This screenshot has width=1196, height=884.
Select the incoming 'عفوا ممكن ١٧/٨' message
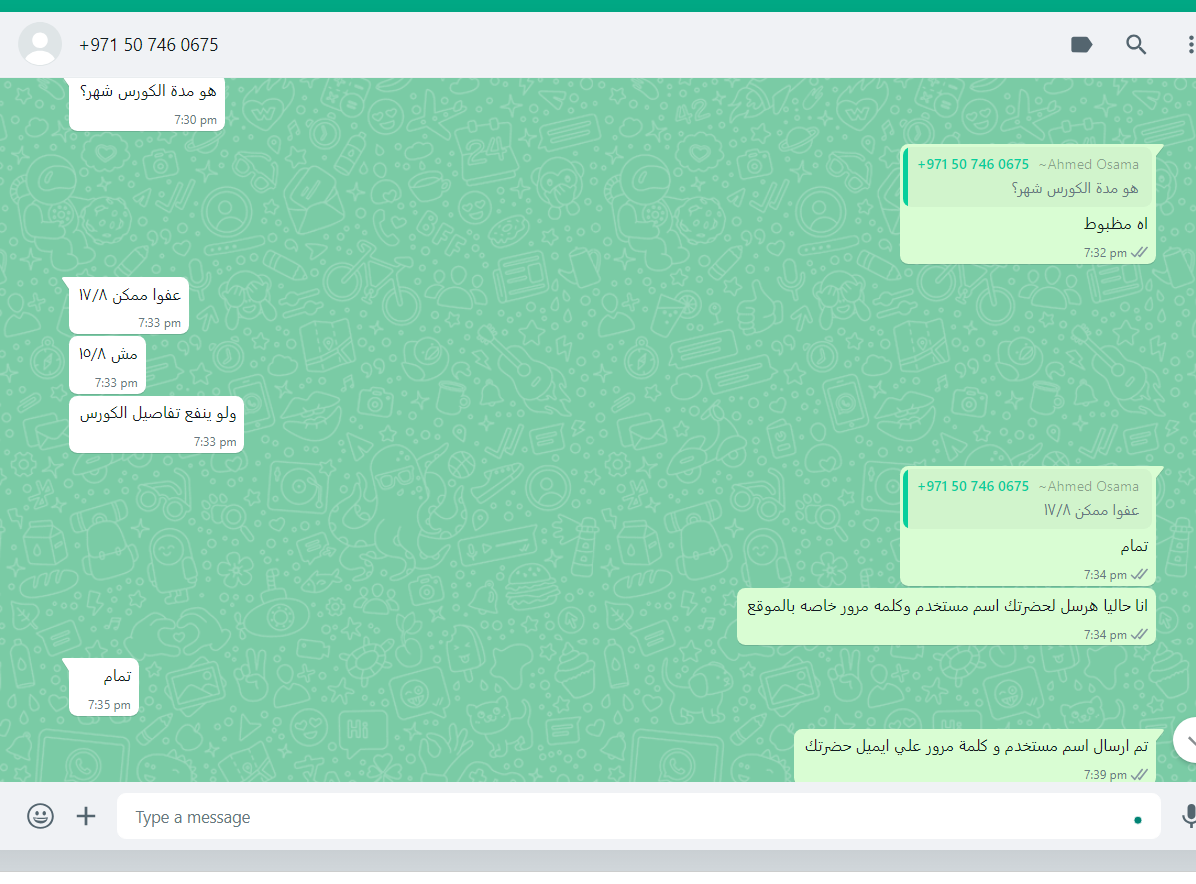coord(129,305)
